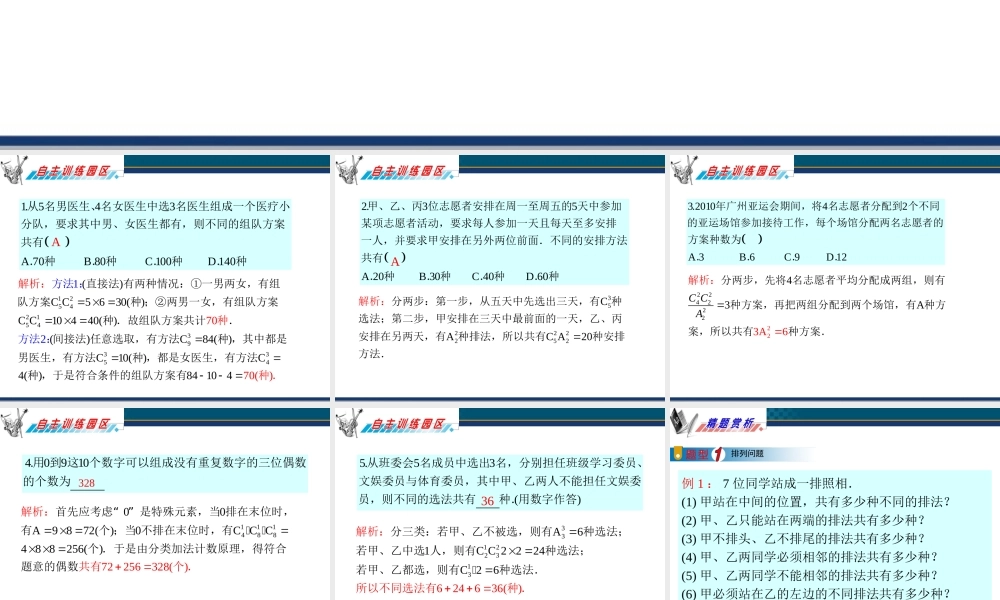Click question (1) 甲站在中间的位置
The image size is (1000, 600).
[816, 502]
